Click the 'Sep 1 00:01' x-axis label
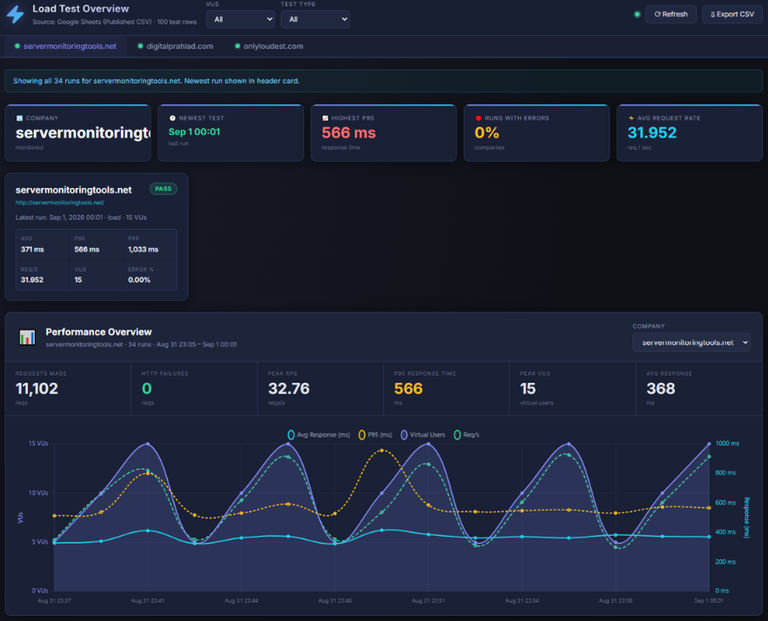Image resolution: width=768 pixels, height=621 pixels. click(708, 600)
